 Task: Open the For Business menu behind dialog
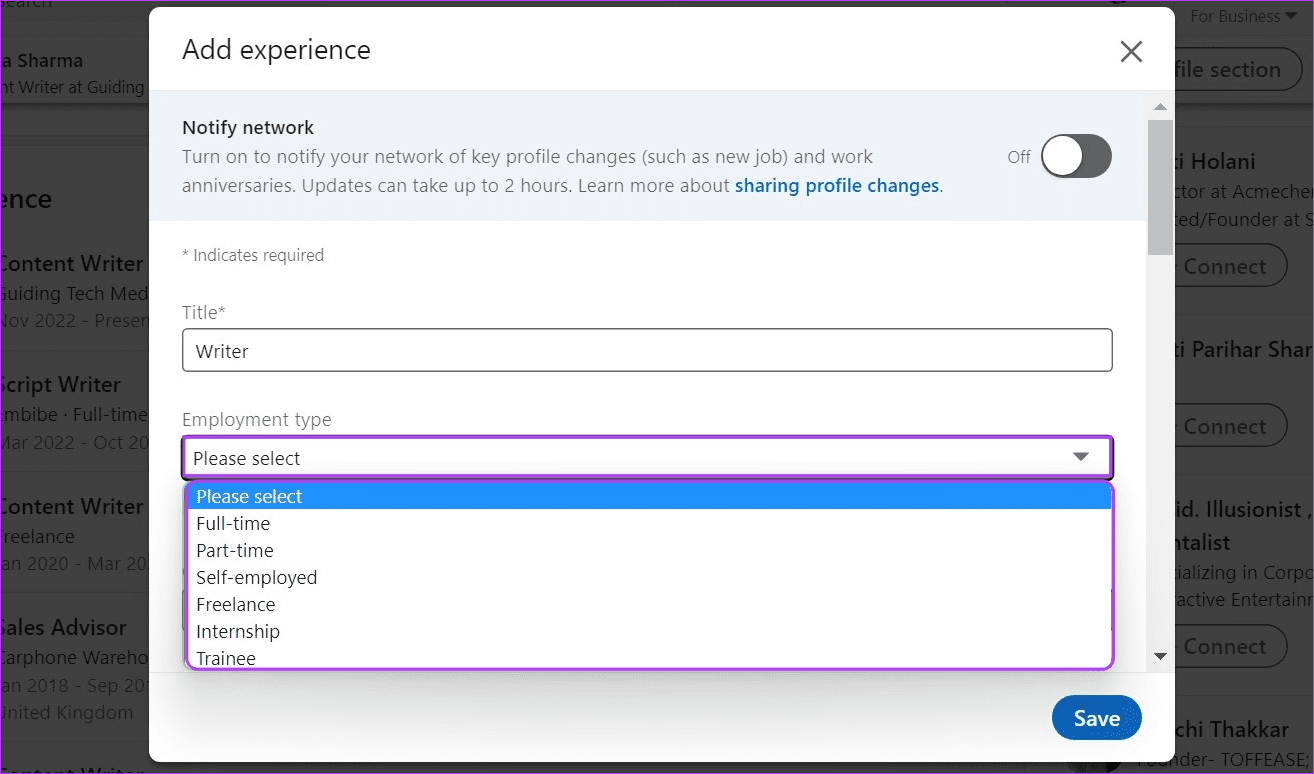pos(1243,16)
